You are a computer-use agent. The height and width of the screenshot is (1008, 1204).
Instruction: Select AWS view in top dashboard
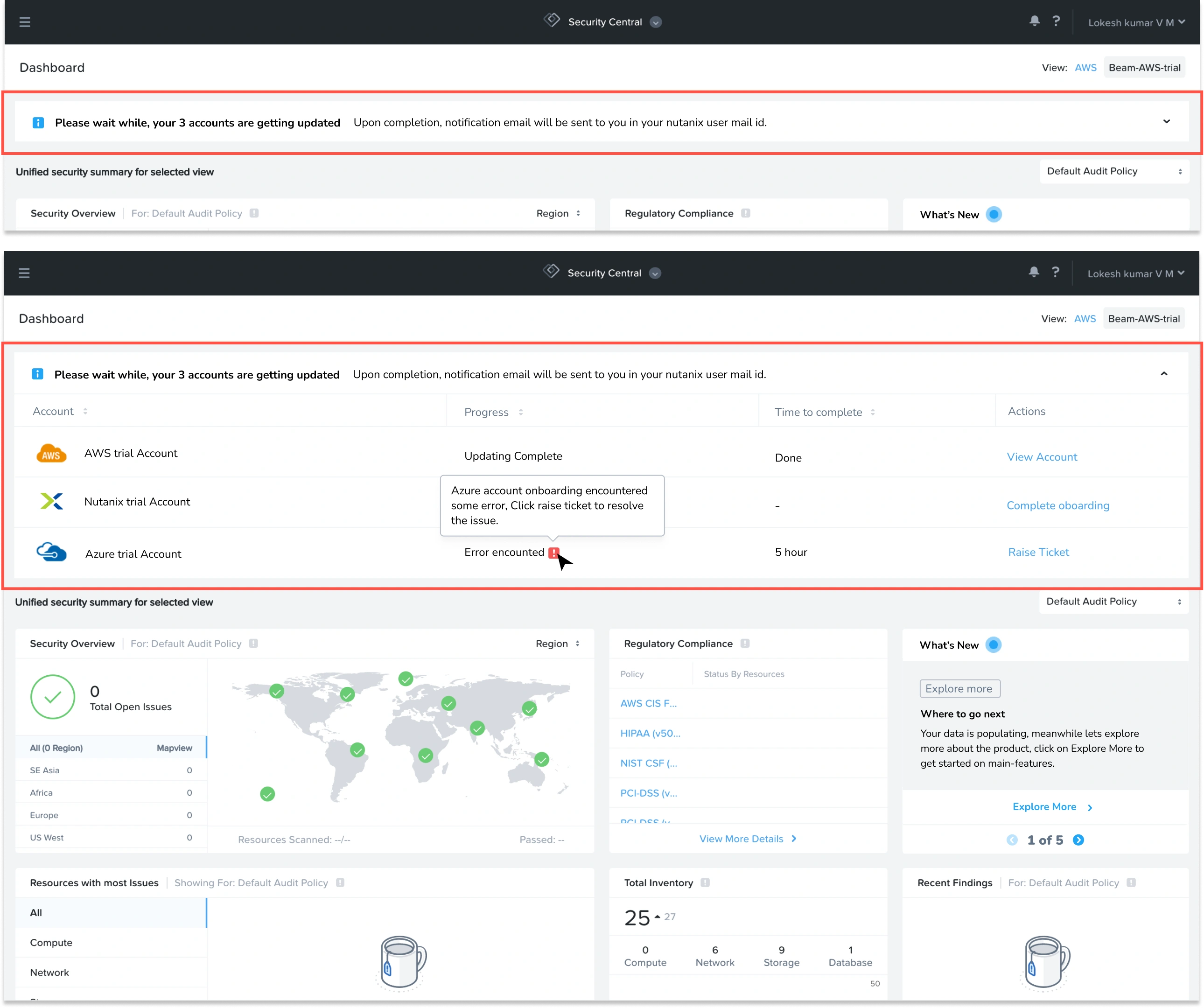[x=1085, y=68]
